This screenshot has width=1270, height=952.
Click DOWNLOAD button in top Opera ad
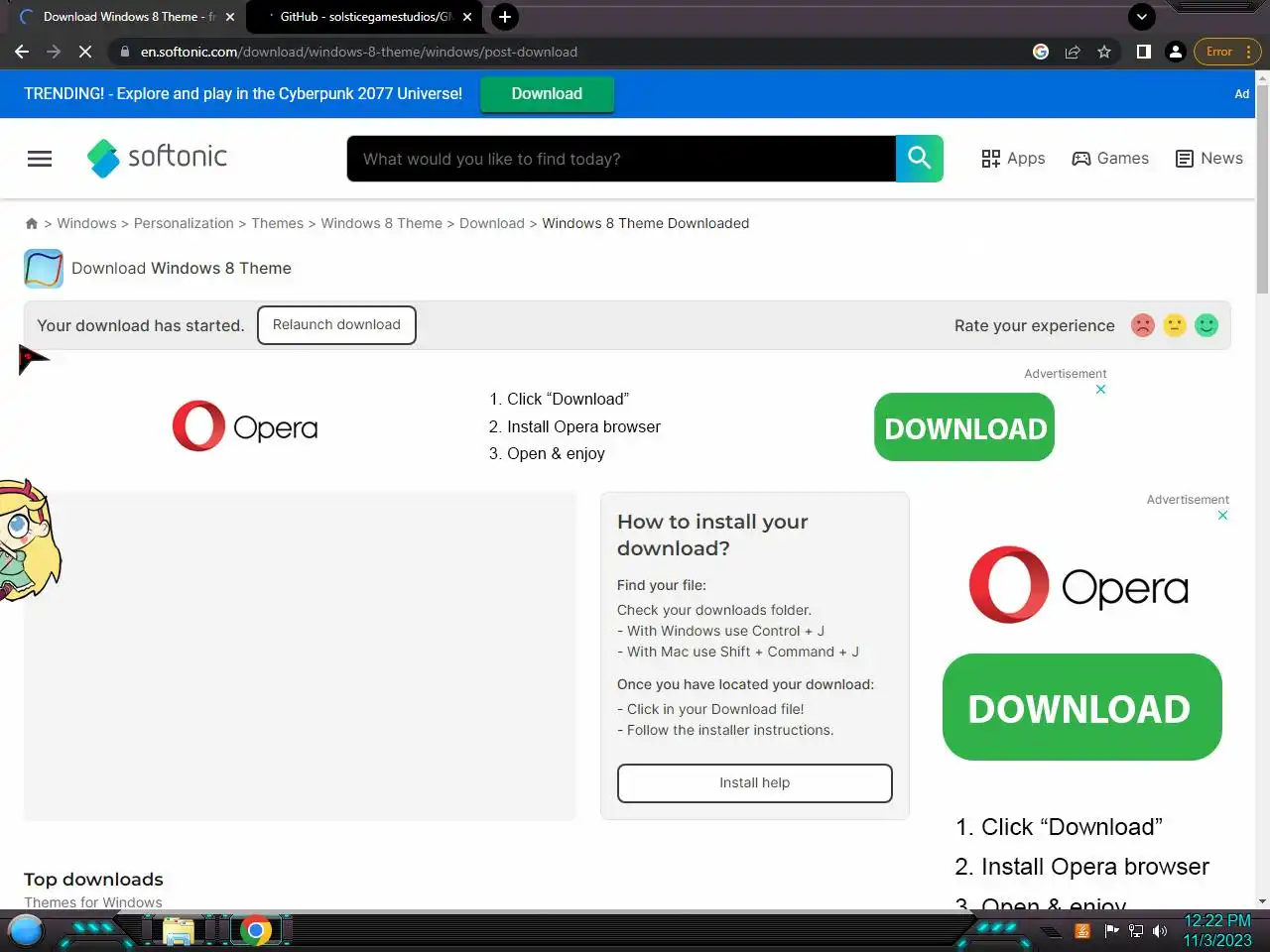(964, 427)
